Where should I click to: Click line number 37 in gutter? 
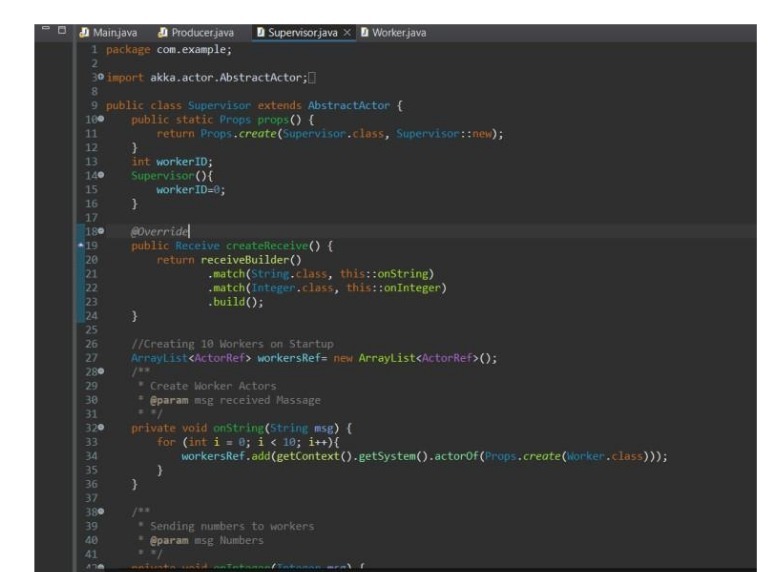coord(92,498)
